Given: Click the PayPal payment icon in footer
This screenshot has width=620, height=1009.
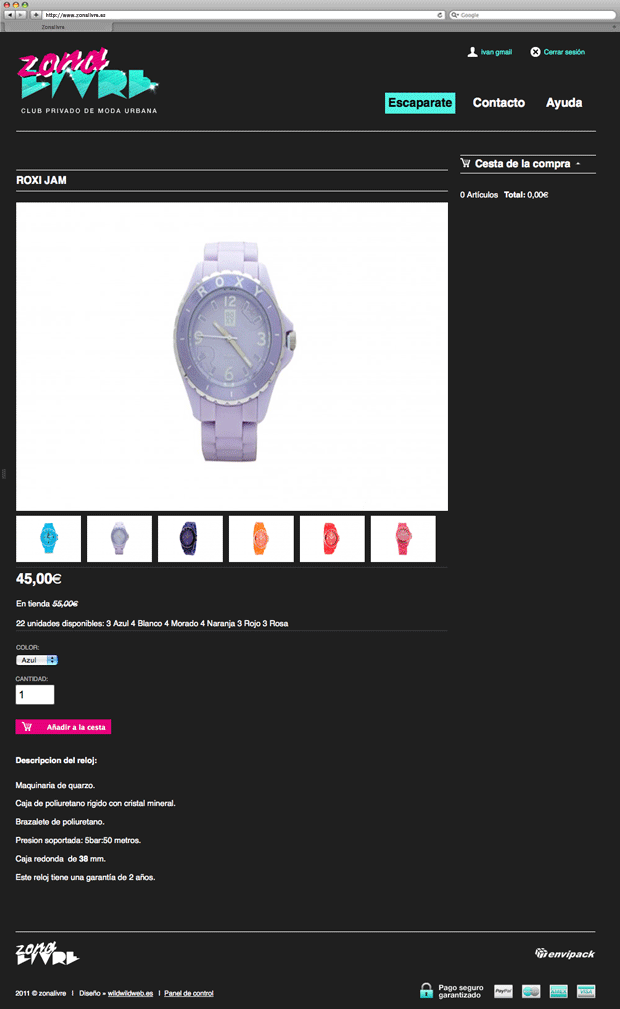Looking at the screenshot, I should coord(503,991).
